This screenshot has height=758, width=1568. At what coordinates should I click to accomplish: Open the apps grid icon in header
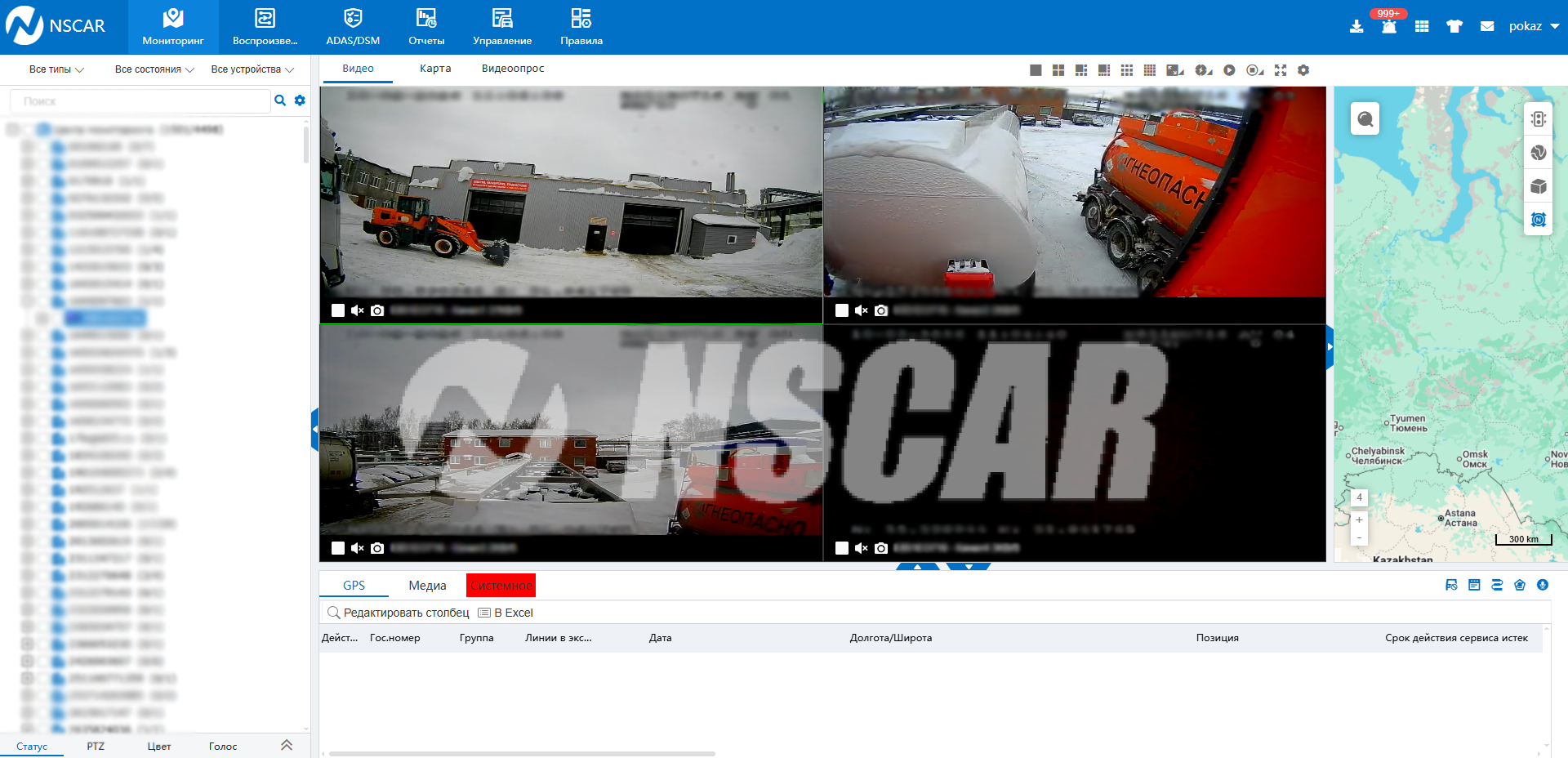pos(1422,26)
